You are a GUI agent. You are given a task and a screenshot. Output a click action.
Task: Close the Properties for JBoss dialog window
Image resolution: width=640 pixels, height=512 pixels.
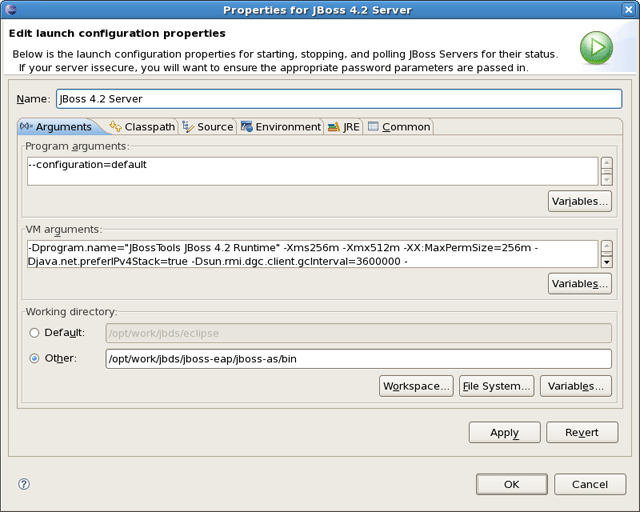click(x=629, y=9)
